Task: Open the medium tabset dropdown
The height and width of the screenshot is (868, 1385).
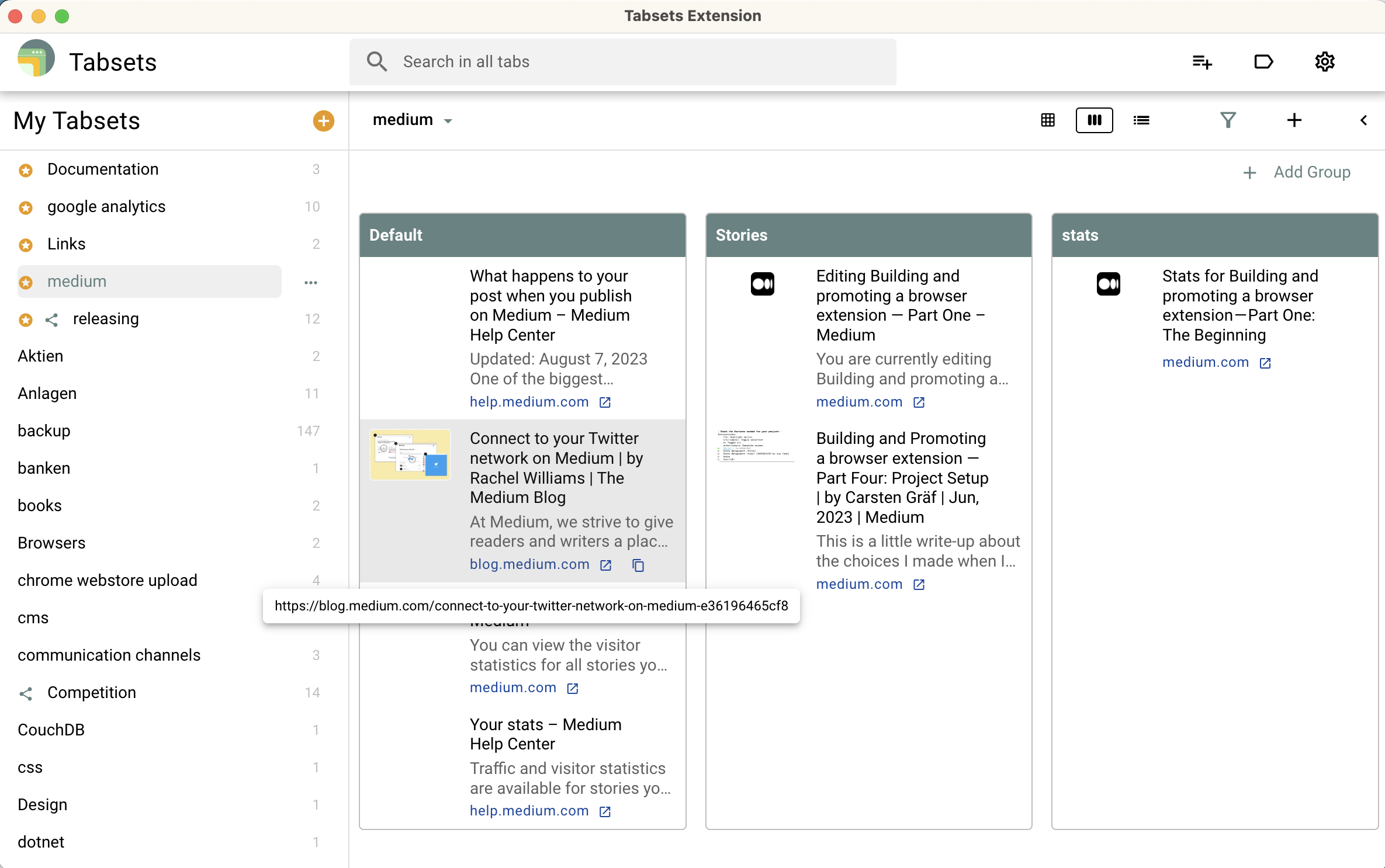Action: point(448,121)
